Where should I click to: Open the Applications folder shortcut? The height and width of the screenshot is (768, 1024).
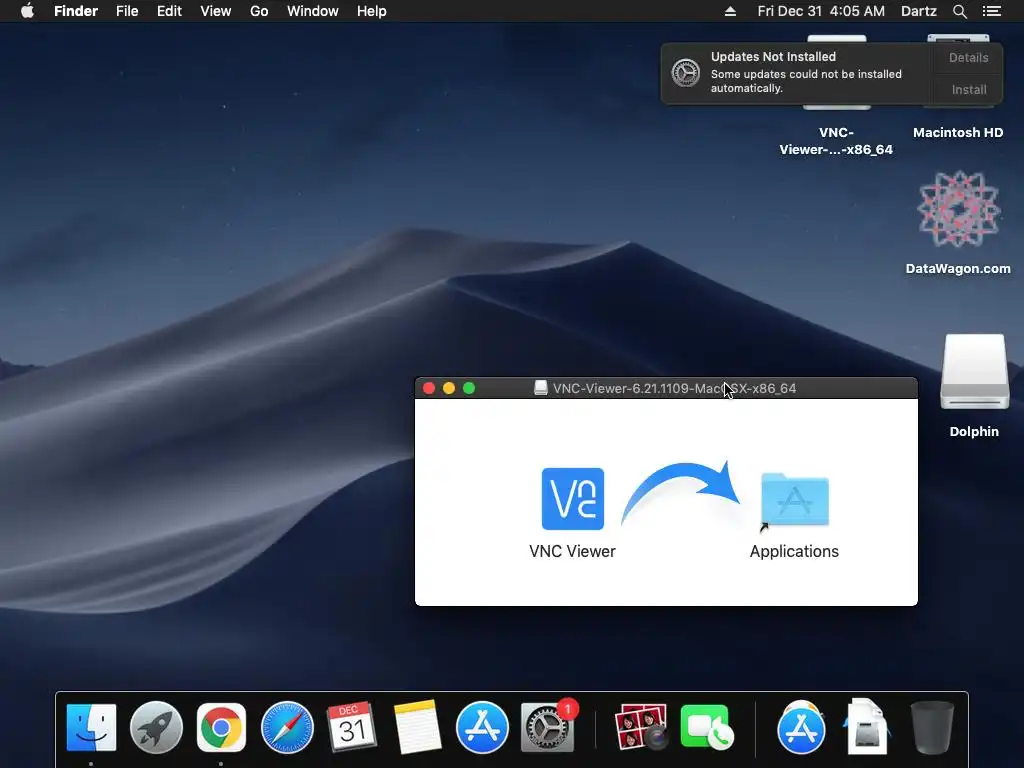click(795, 500)
